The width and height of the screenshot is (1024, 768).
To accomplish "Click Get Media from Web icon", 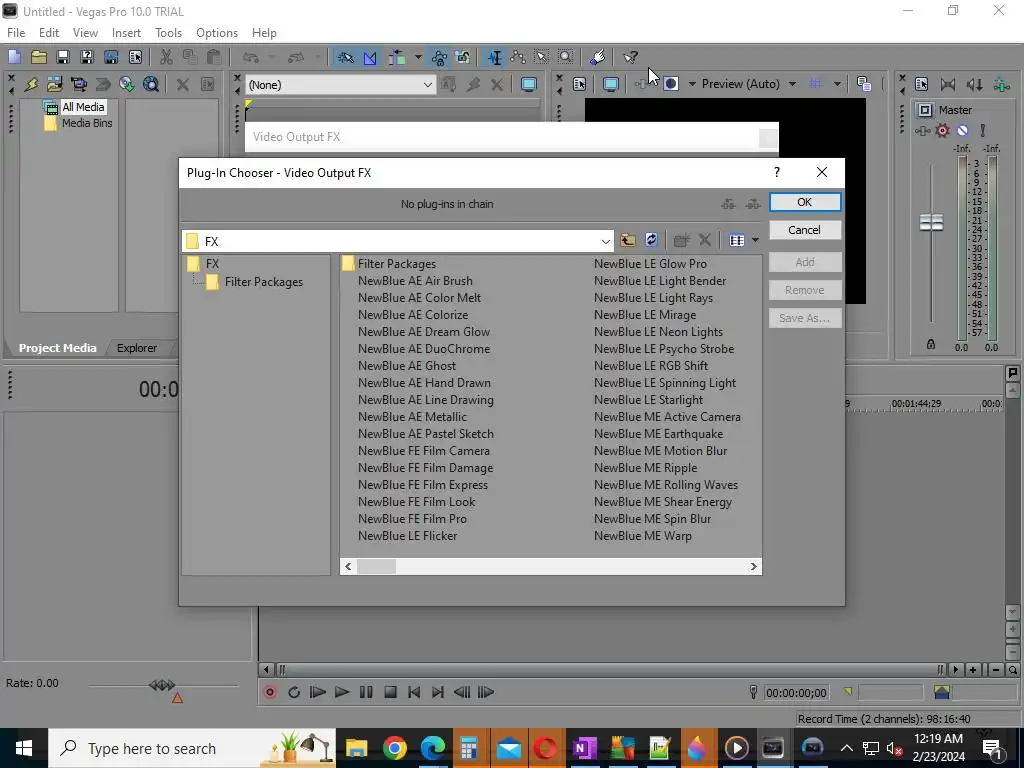I will pos(151,84).
